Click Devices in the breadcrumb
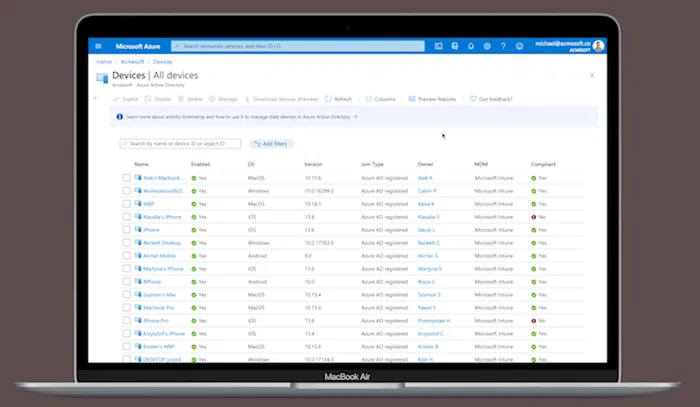This screenshot has height=407, width=700. [162, 62]
